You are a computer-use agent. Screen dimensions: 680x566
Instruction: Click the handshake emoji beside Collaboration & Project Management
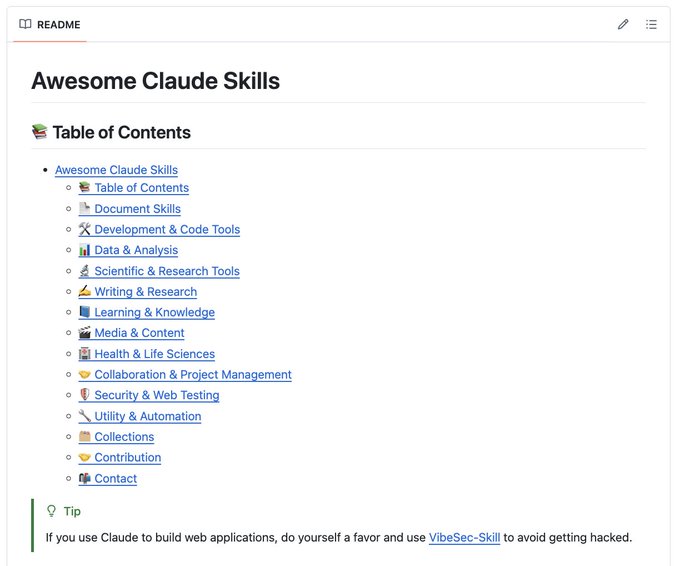coord(85,374)
